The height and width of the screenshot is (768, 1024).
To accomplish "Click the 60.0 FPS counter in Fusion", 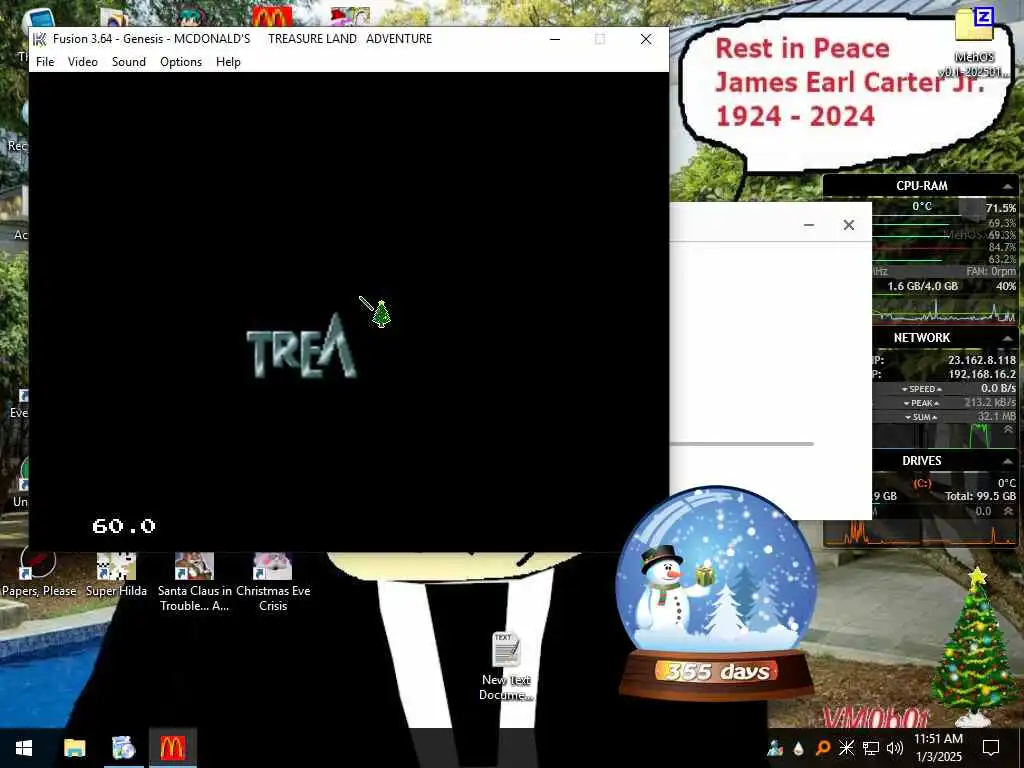I will [124, 526].
